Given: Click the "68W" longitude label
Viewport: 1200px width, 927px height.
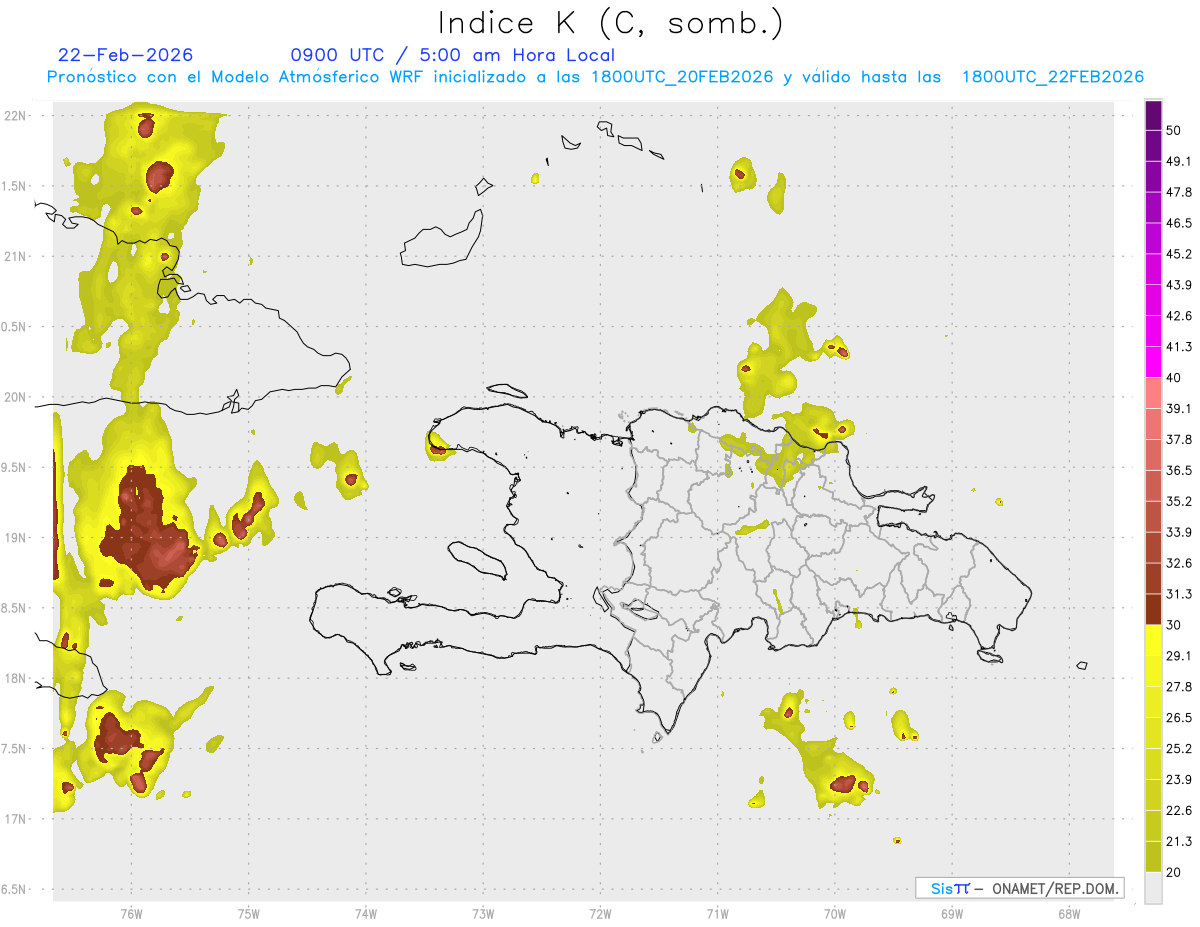Looking at the screenshot, I should (x=1069, y=914).
